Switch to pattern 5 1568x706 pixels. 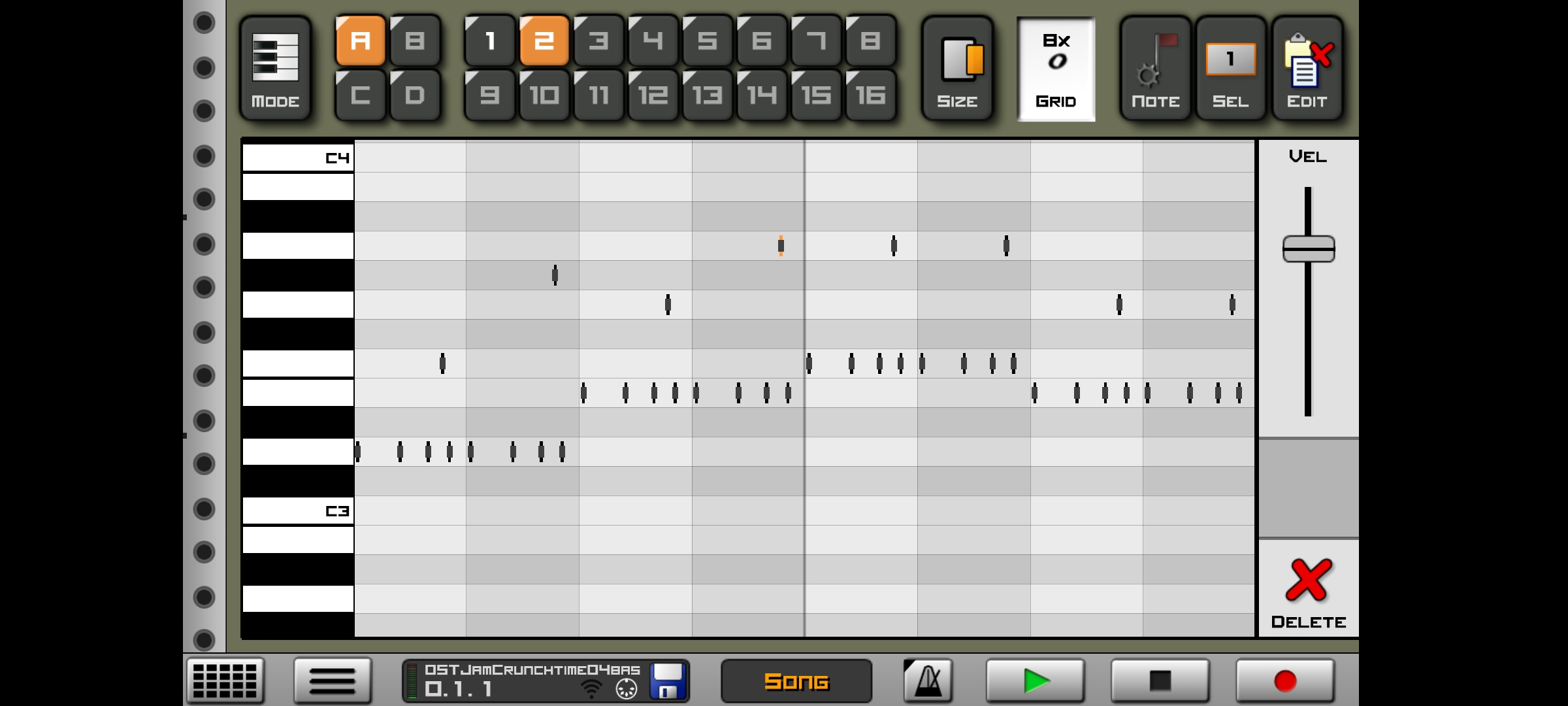[x=707, y=41]
